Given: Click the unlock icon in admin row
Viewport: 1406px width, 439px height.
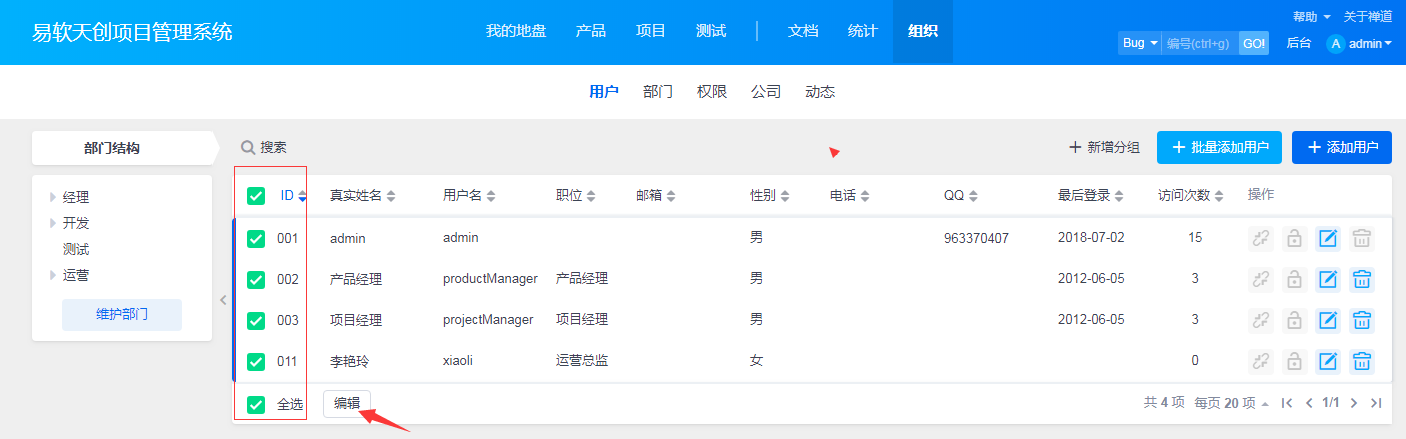Looking at the screenshot, I should (1294, 238).
